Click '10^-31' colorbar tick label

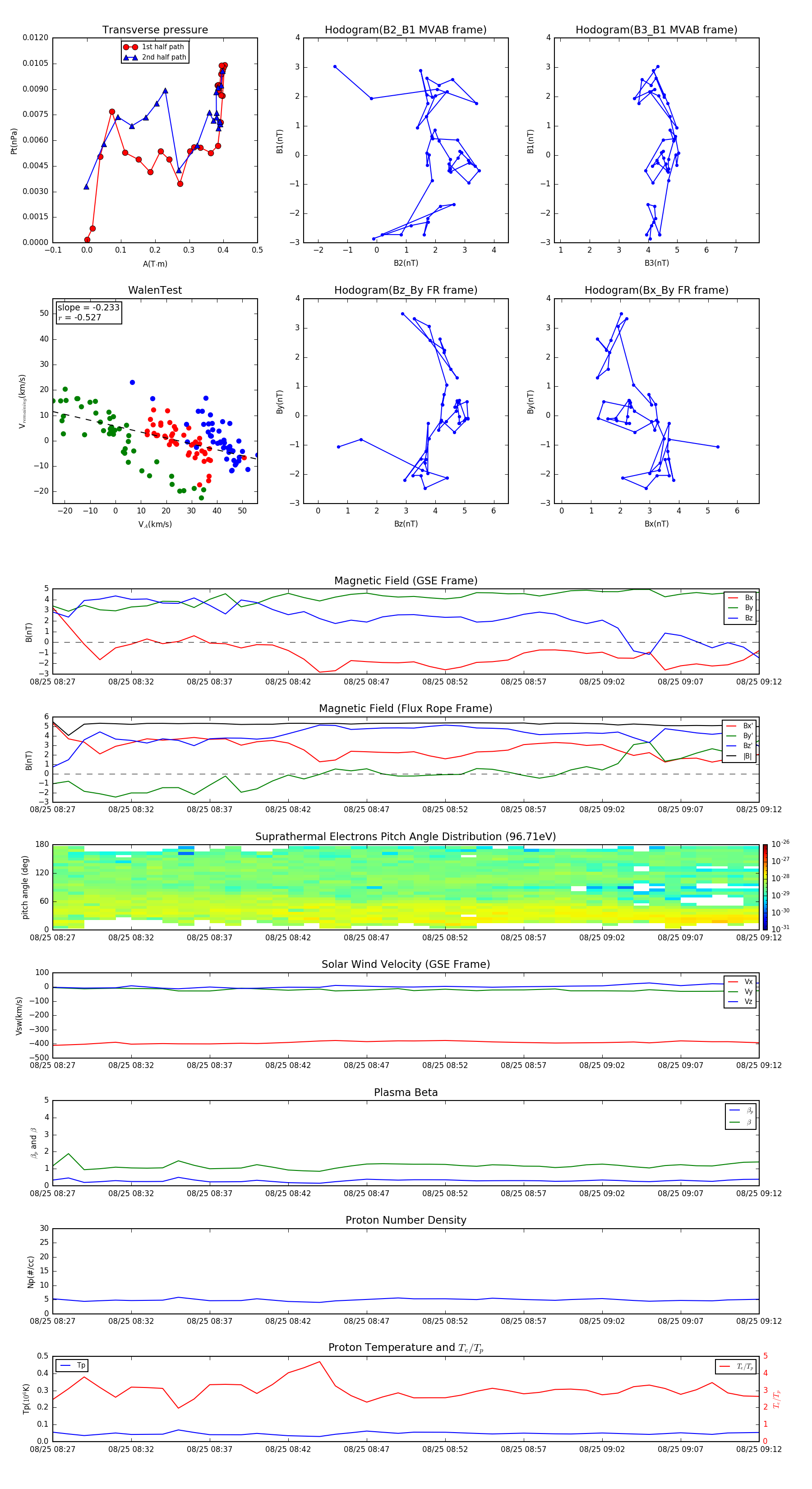[x=780, y=929]
